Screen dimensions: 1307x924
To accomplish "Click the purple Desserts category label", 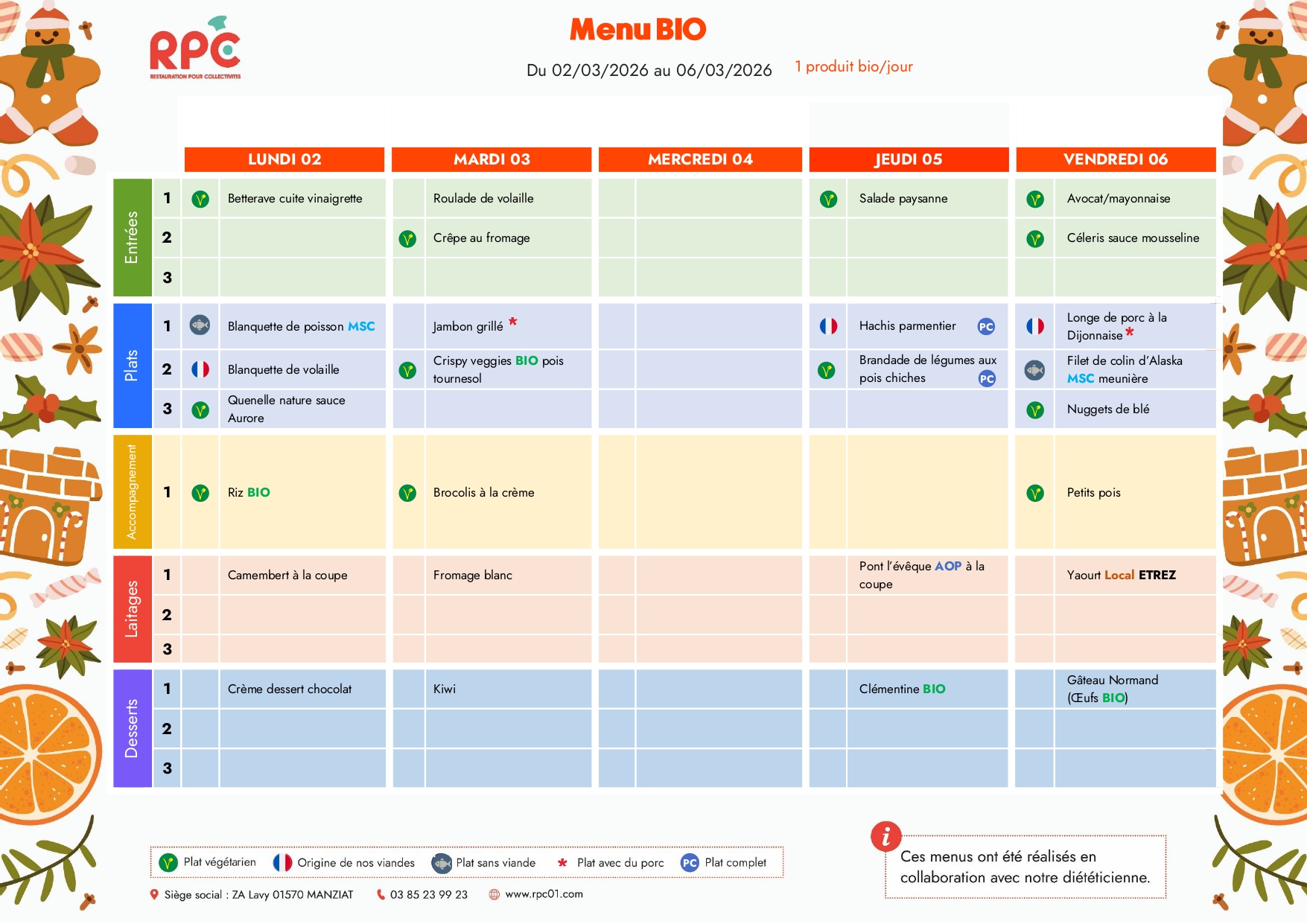I will point(132,728).
